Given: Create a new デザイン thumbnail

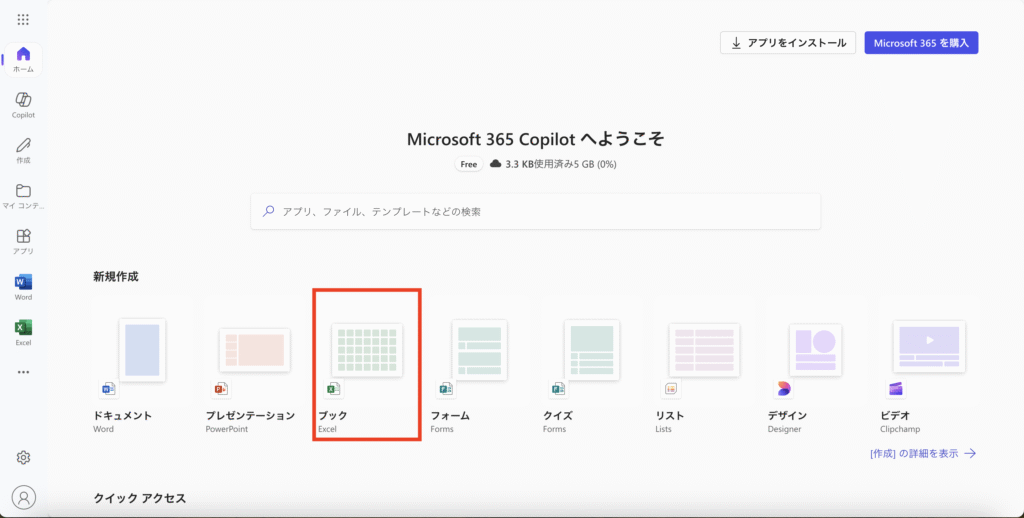Looking at the screenshot, I should click(816, 350).
